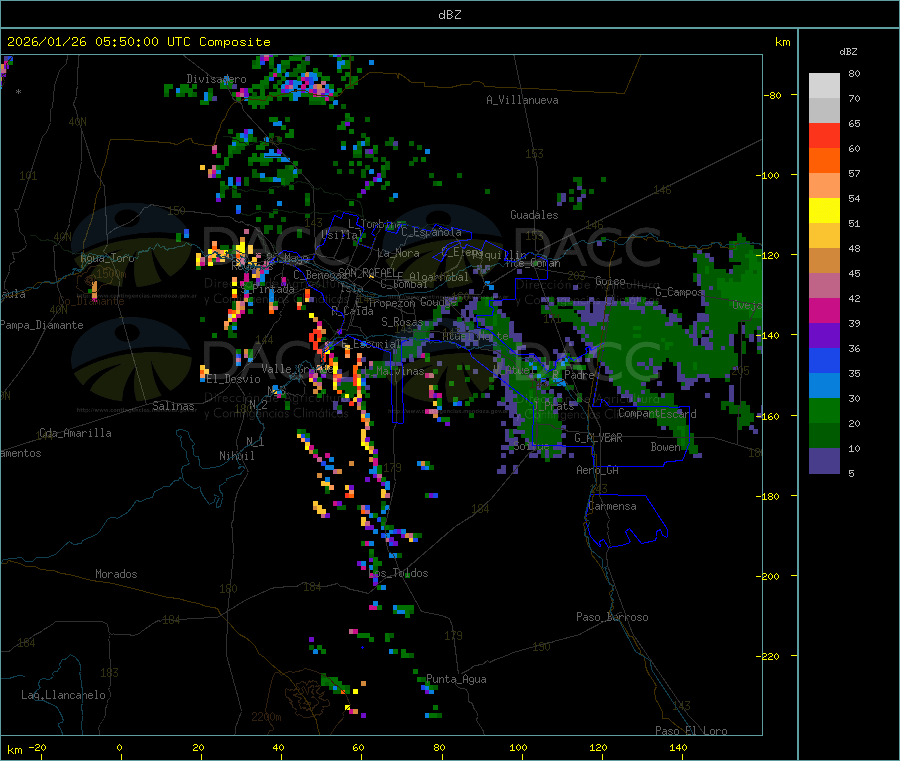The height and width of the screenshot is (761, 900).
Task: Click the Salinas location label
Action: point(173,406)
